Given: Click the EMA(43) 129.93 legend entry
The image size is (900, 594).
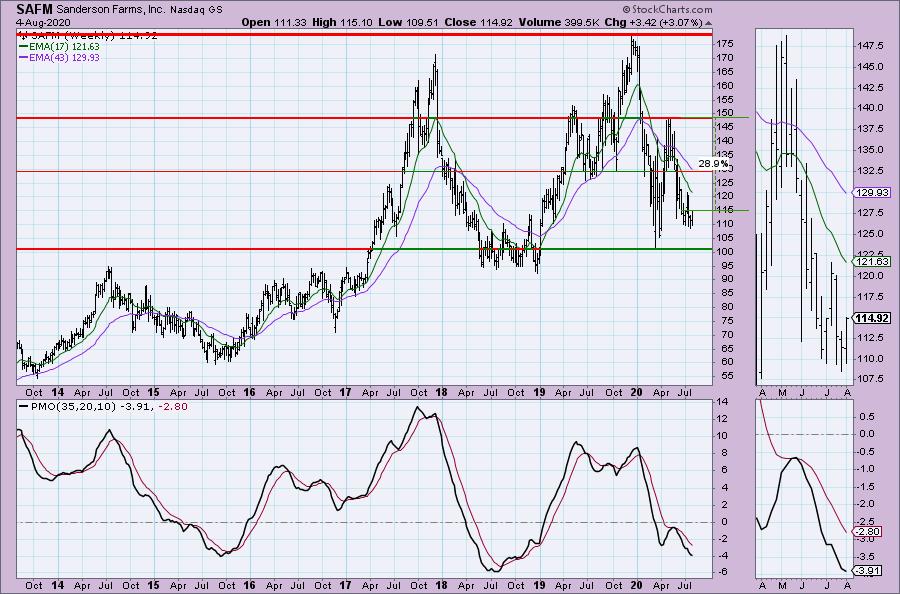Looking at the screenshot, I should click(x=59, y=57).
